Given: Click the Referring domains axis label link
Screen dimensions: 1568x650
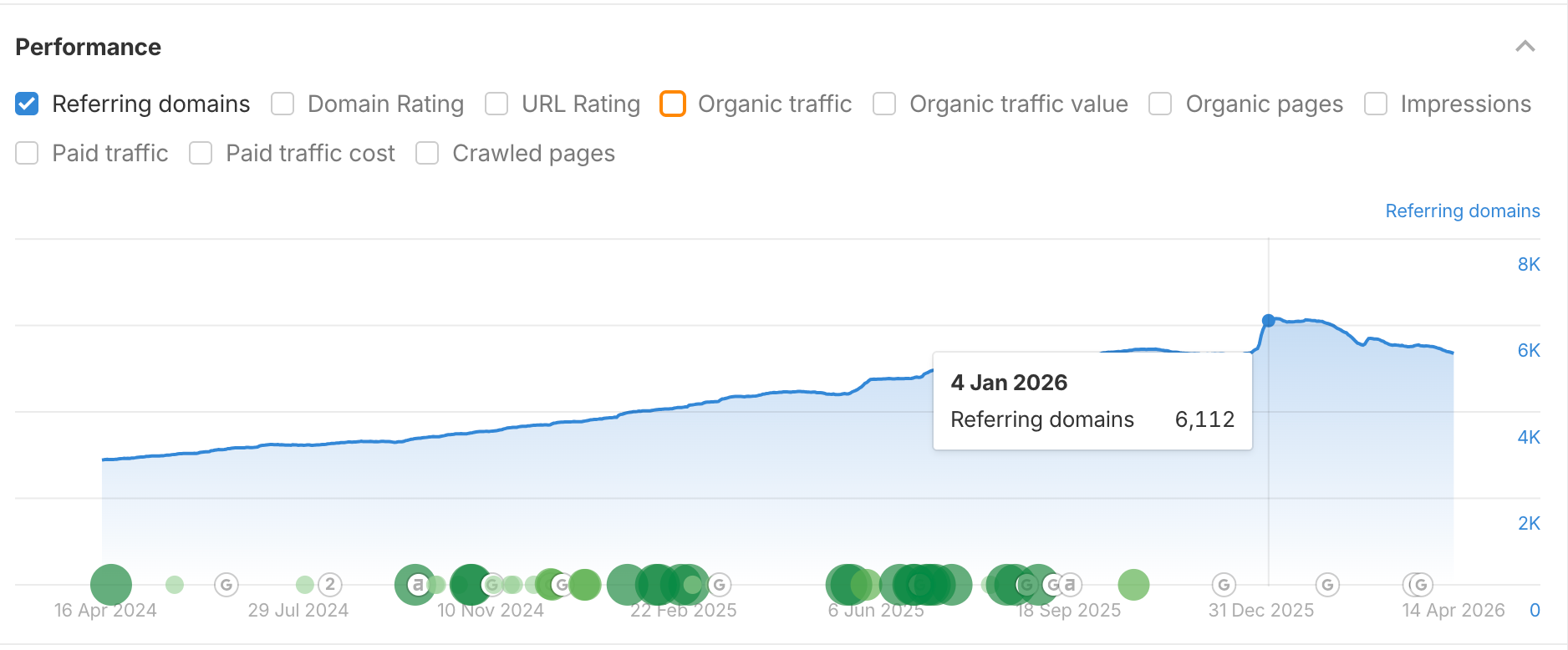Looking at the screenshot, I should click(1463, 211).
